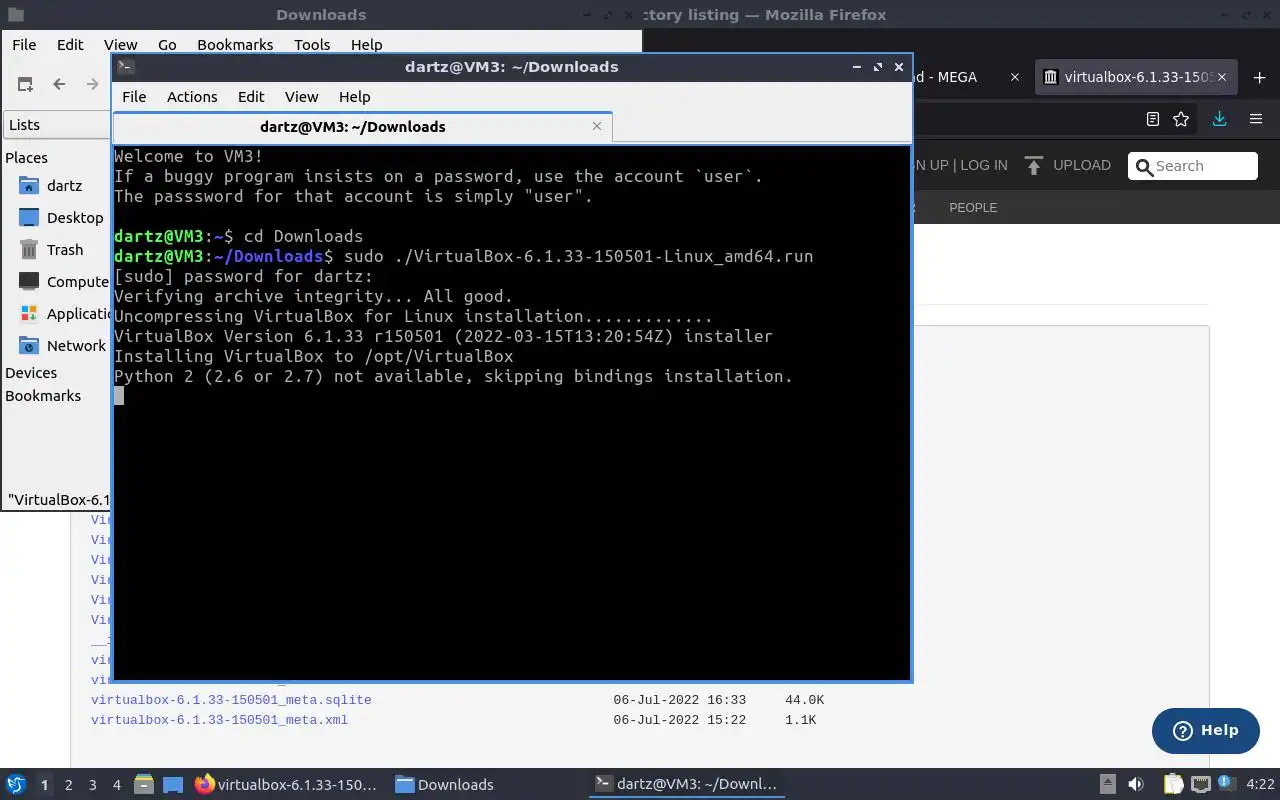Switch to Firefox window in the taskbar
The width and height of the screenshot is (1280, 800).
pos(286,785)
